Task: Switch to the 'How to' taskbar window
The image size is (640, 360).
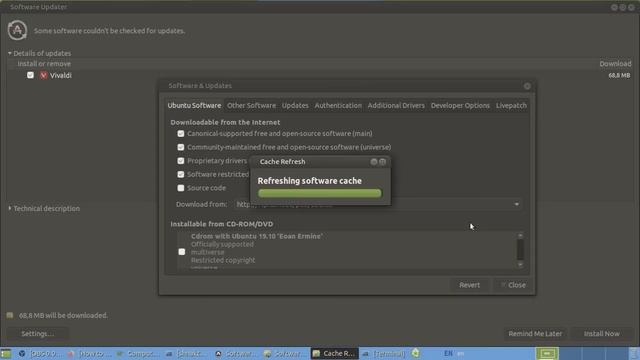Action: click(x=89, y=353)
